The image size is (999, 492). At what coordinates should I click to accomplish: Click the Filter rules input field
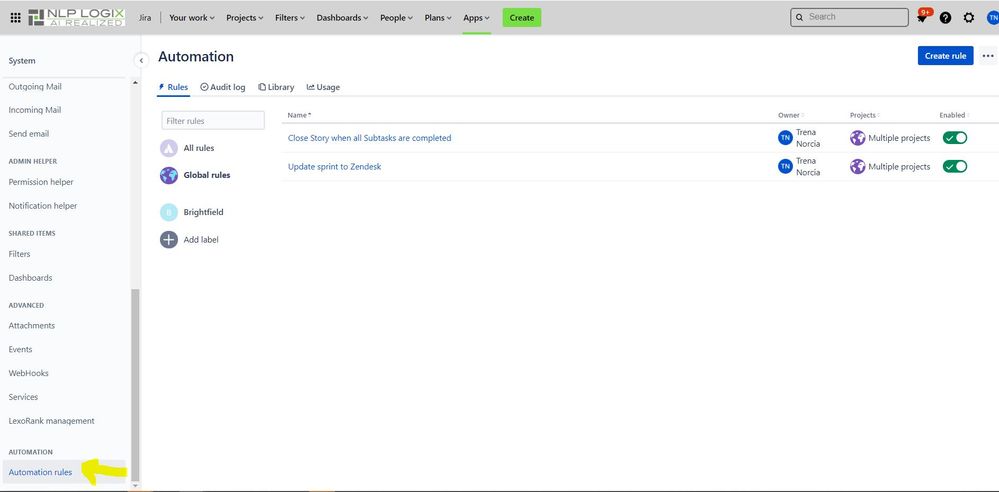pos(213,120)
